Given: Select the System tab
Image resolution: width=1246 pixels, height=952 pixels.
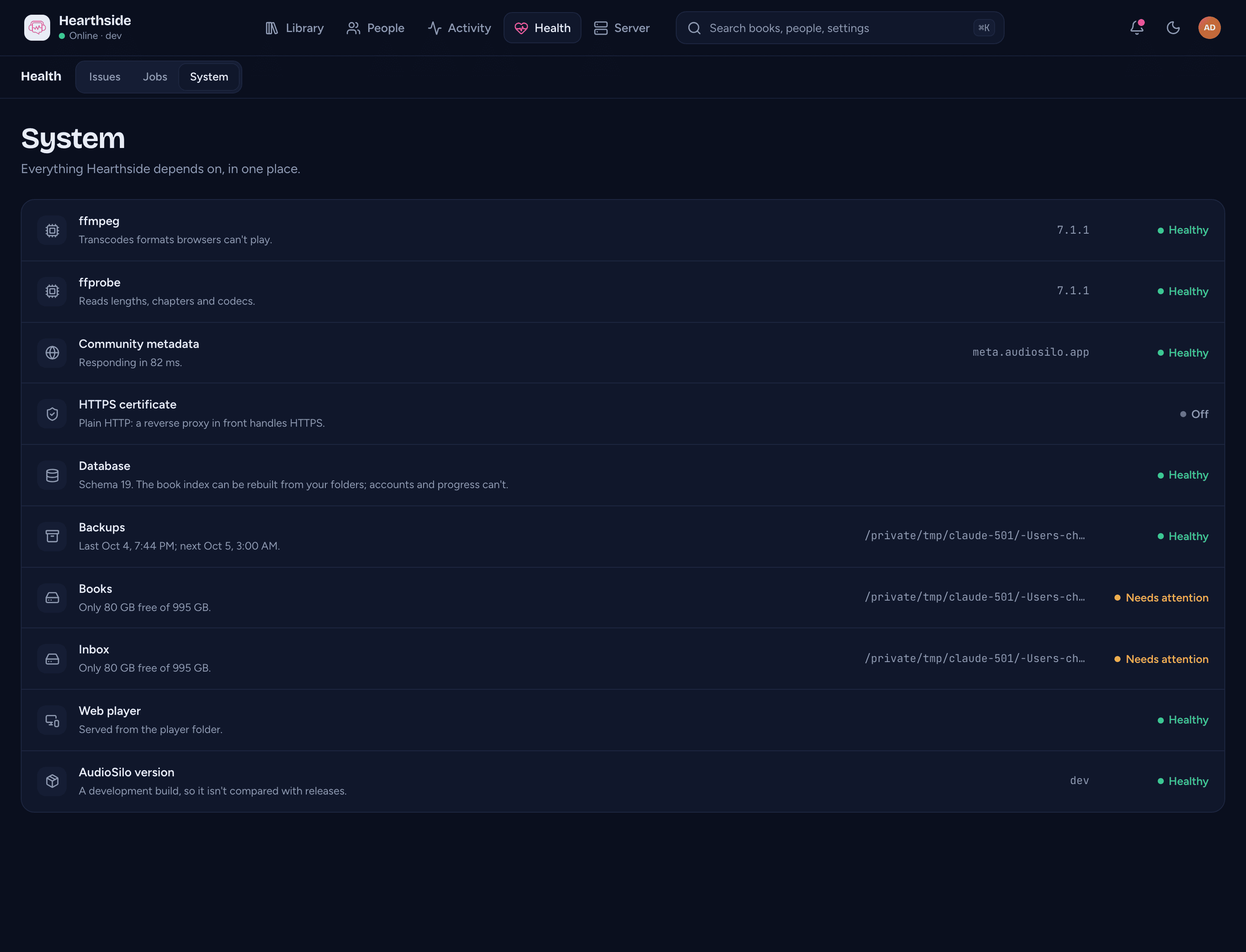Looking at the screenshot, I should click(209, 77).
